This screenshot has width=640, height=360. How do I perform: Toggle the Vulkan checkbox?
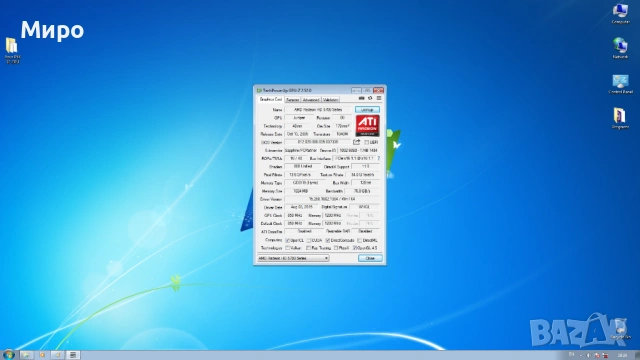coord(287,248)
